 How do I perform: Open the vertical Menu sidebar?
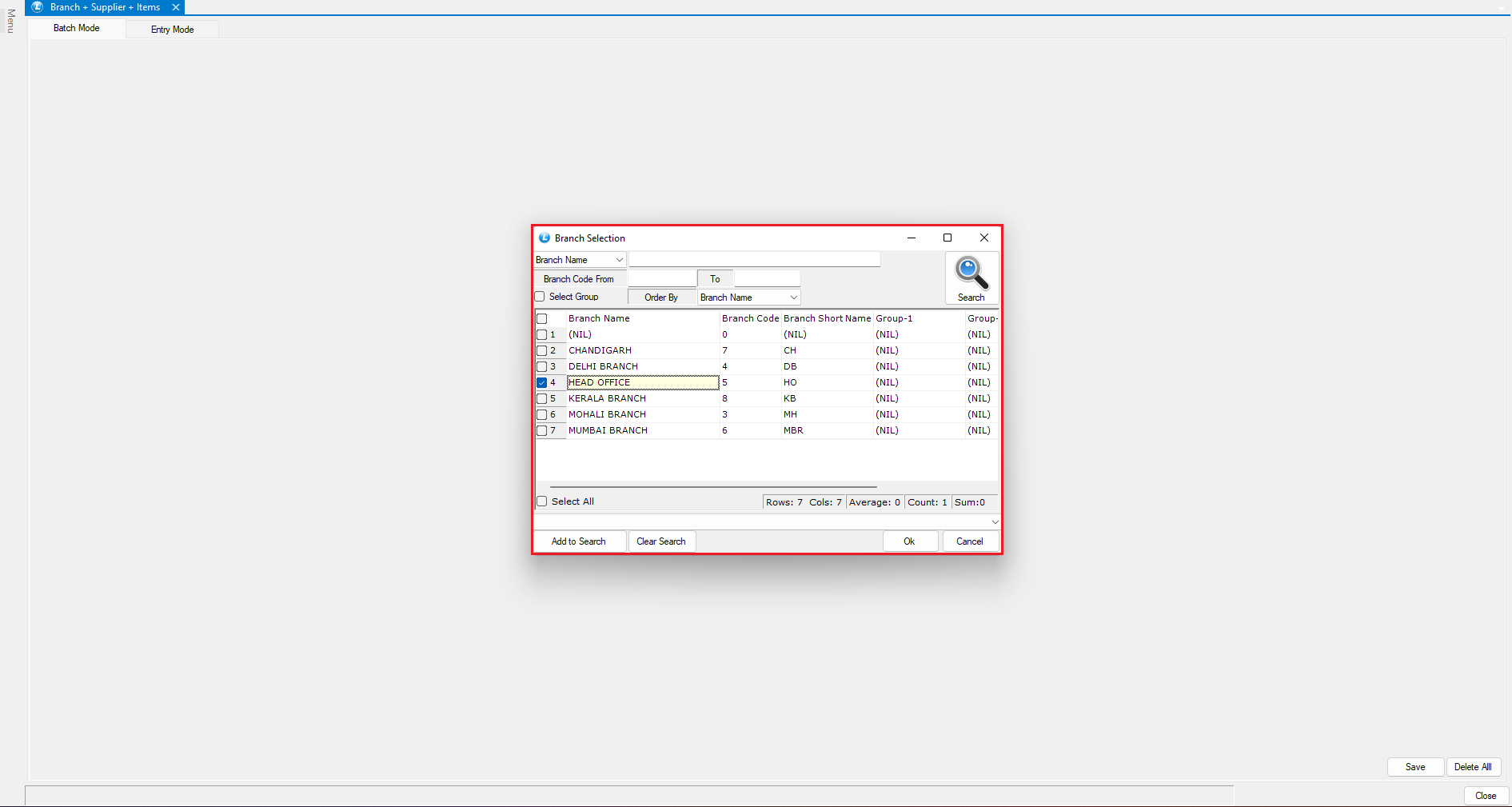tap(10, 22)
